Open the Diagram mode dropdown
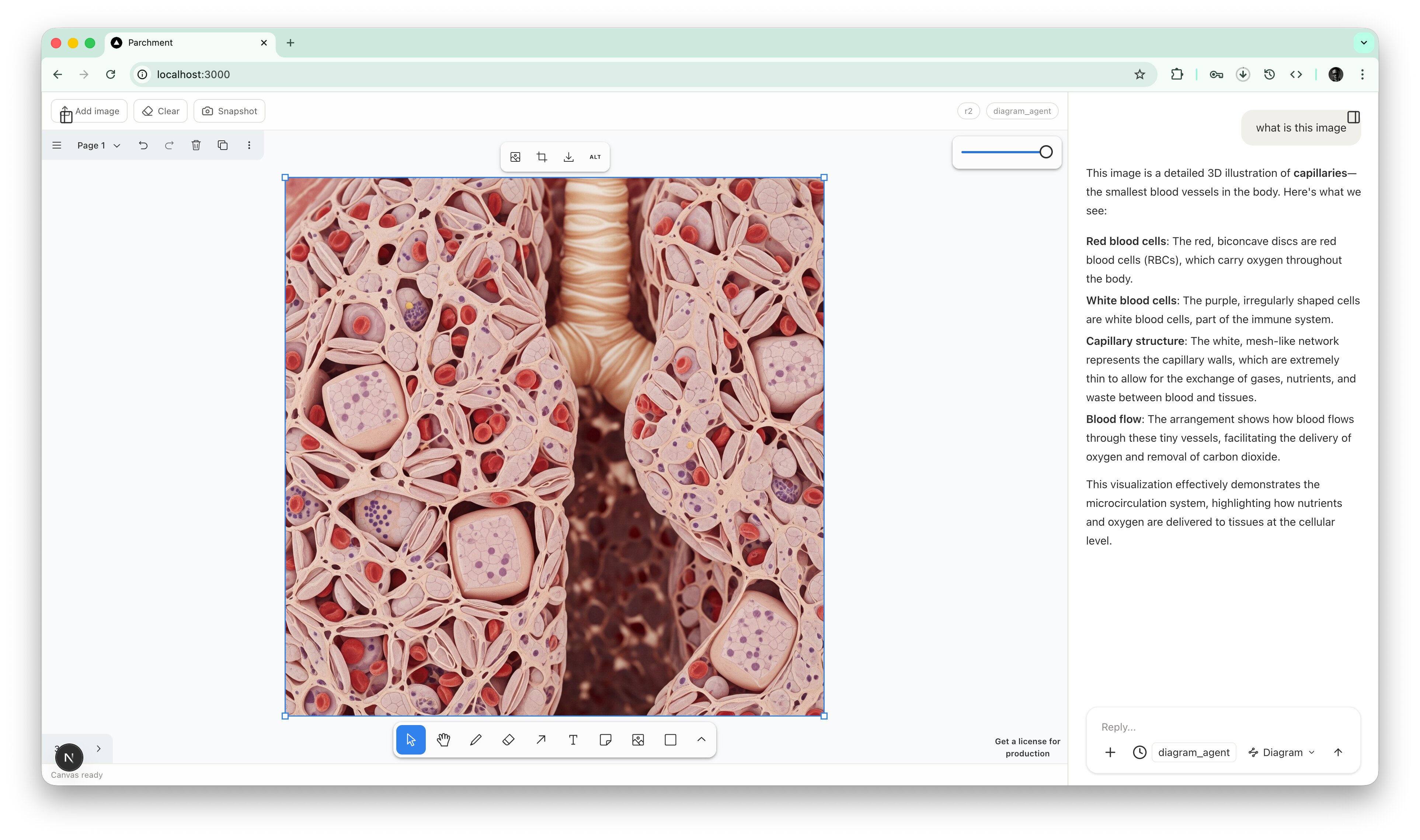 click(1282, 752)
